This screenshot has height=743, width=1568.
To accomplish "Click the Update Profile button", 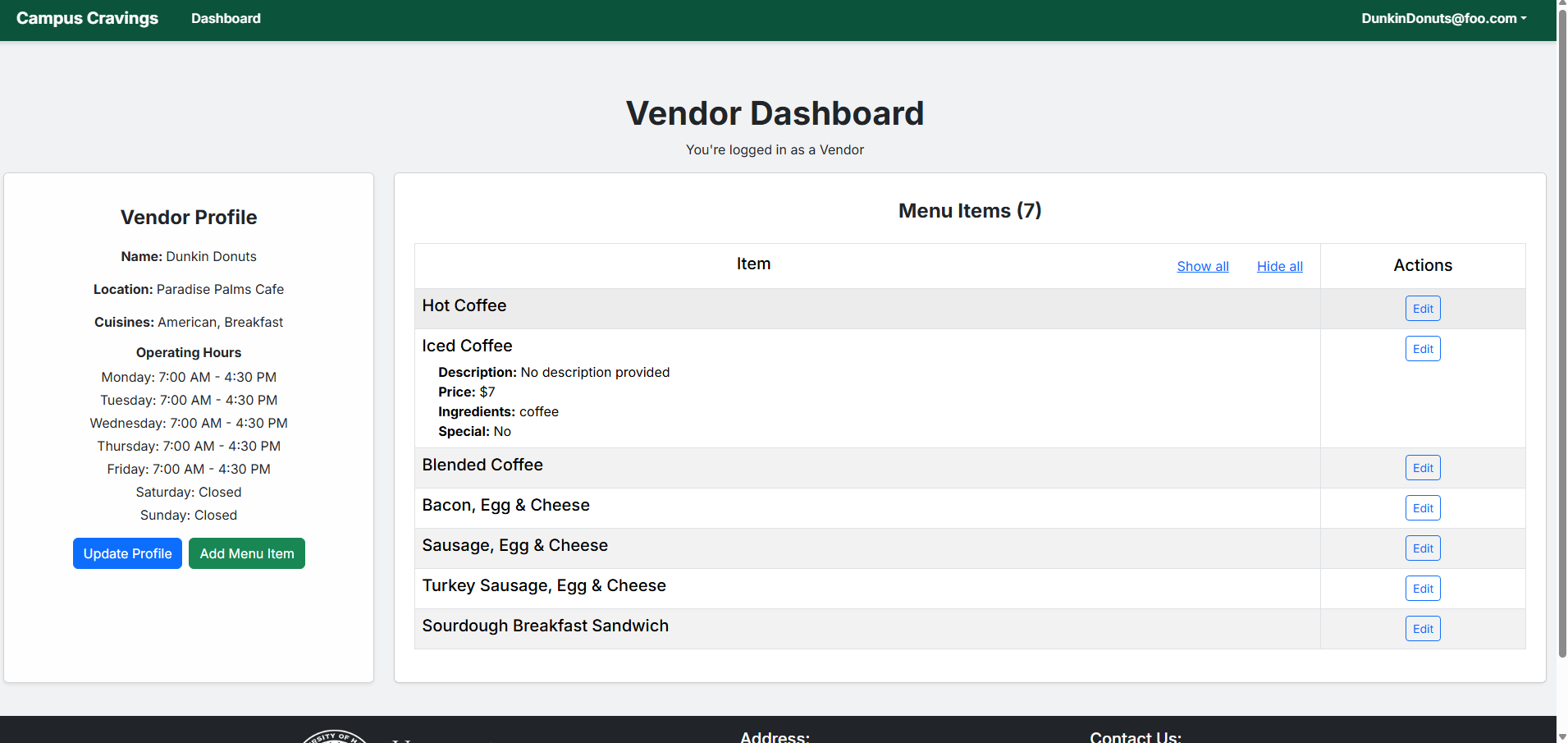I will pos(127,553).
